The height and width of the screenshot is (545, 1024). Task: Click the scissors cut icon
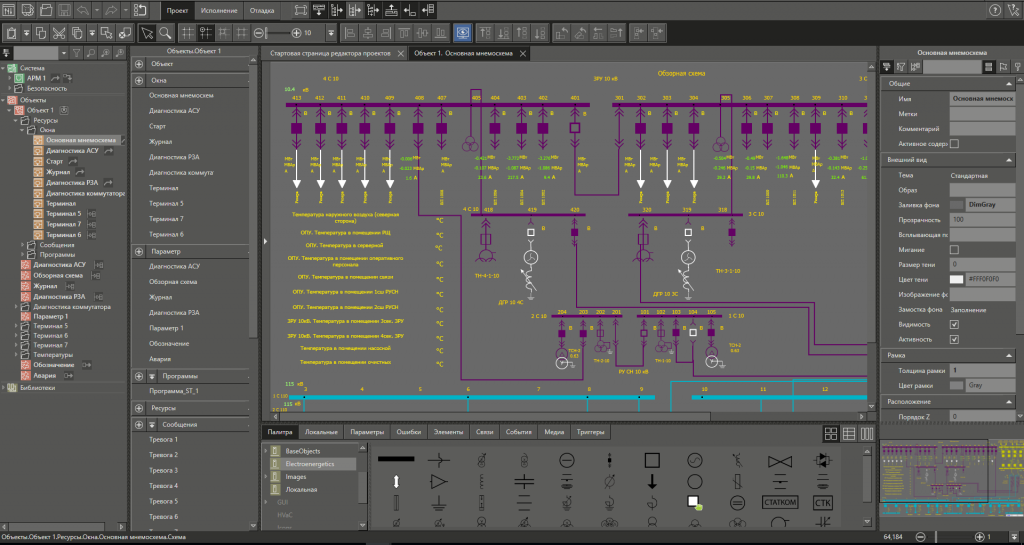tap(59, 33)
